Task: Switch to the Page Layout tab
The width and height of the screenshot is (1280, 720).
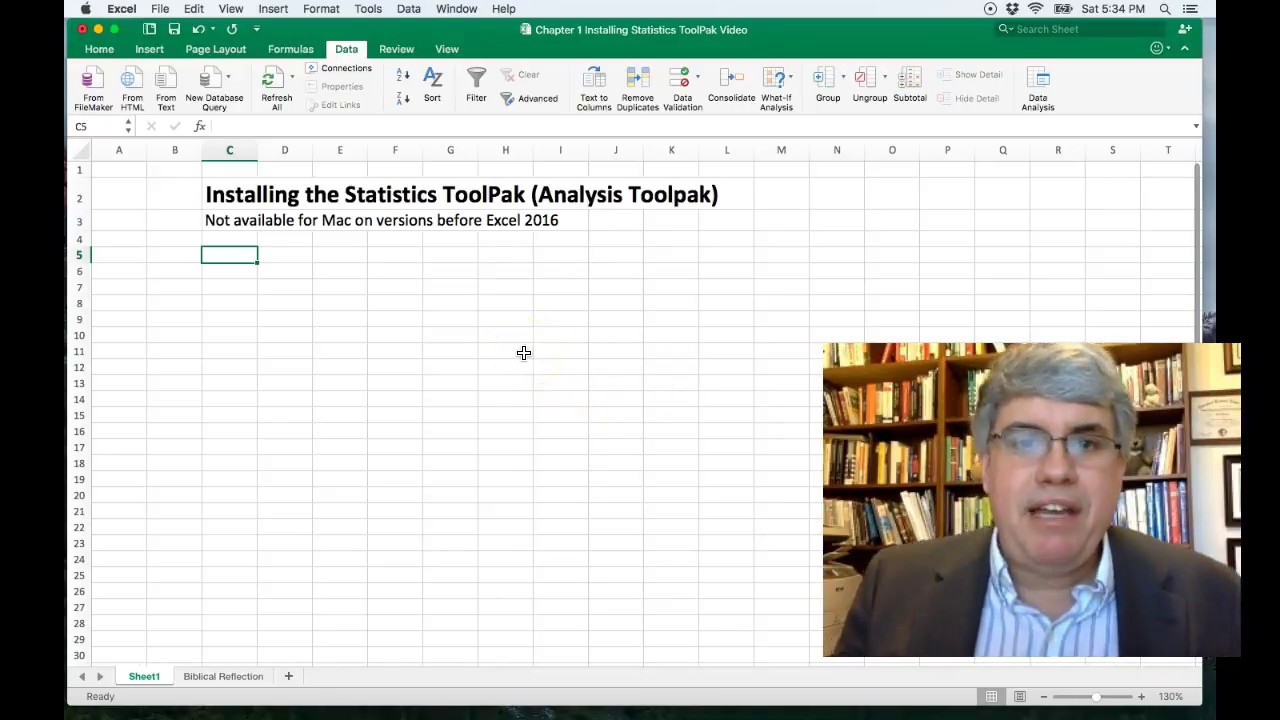Action: point(215,49)
